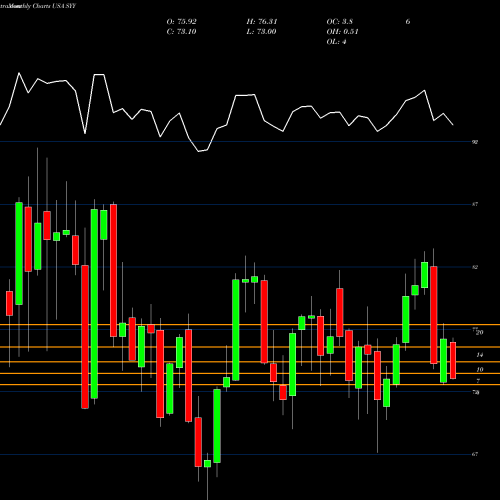Click the orange level label 10
Screen dimensions: 500x500
pyautogui.click(x=480, y=369)
